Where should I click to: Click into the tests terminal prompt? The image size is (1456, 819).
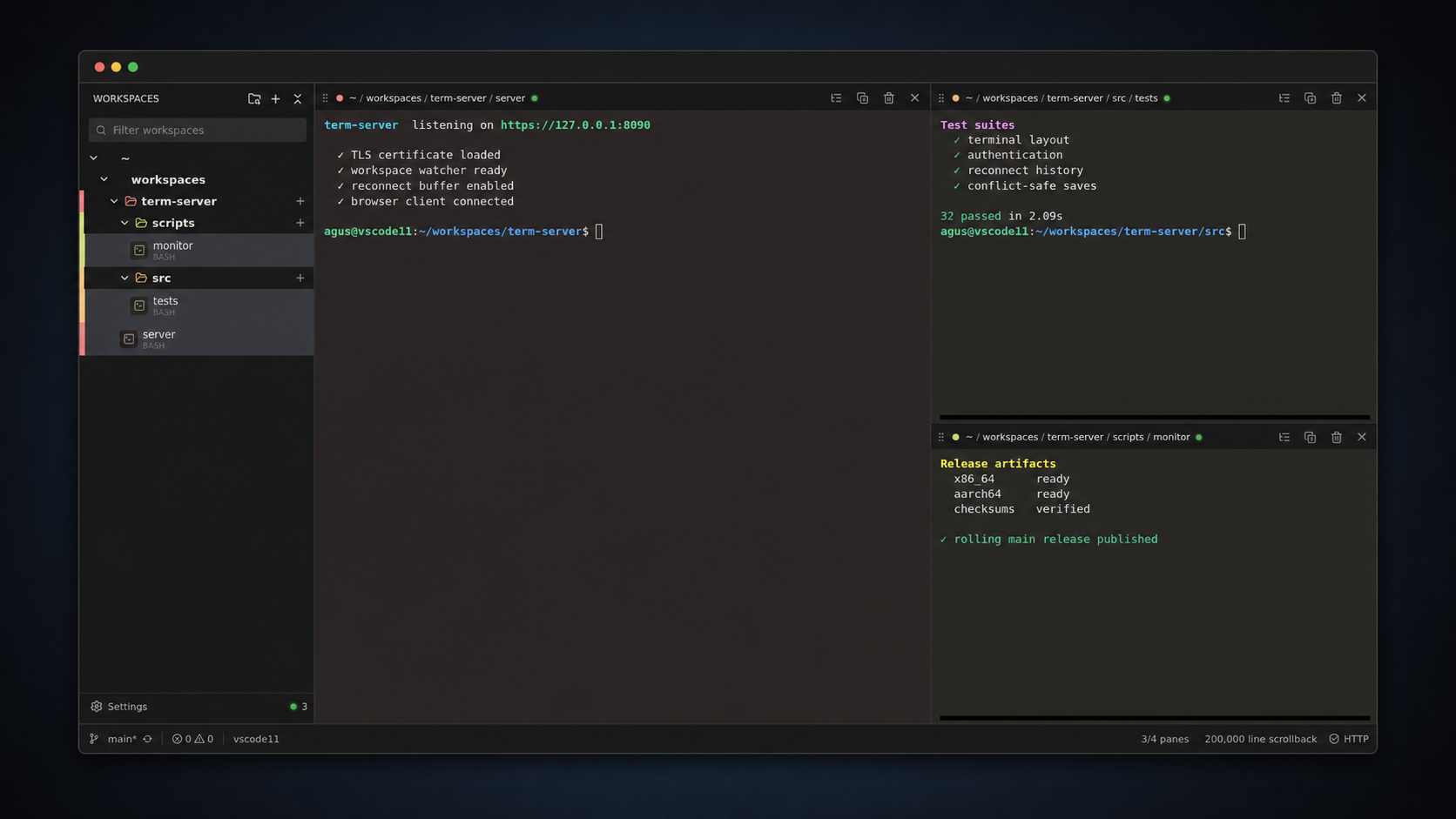pos(1243,232)
